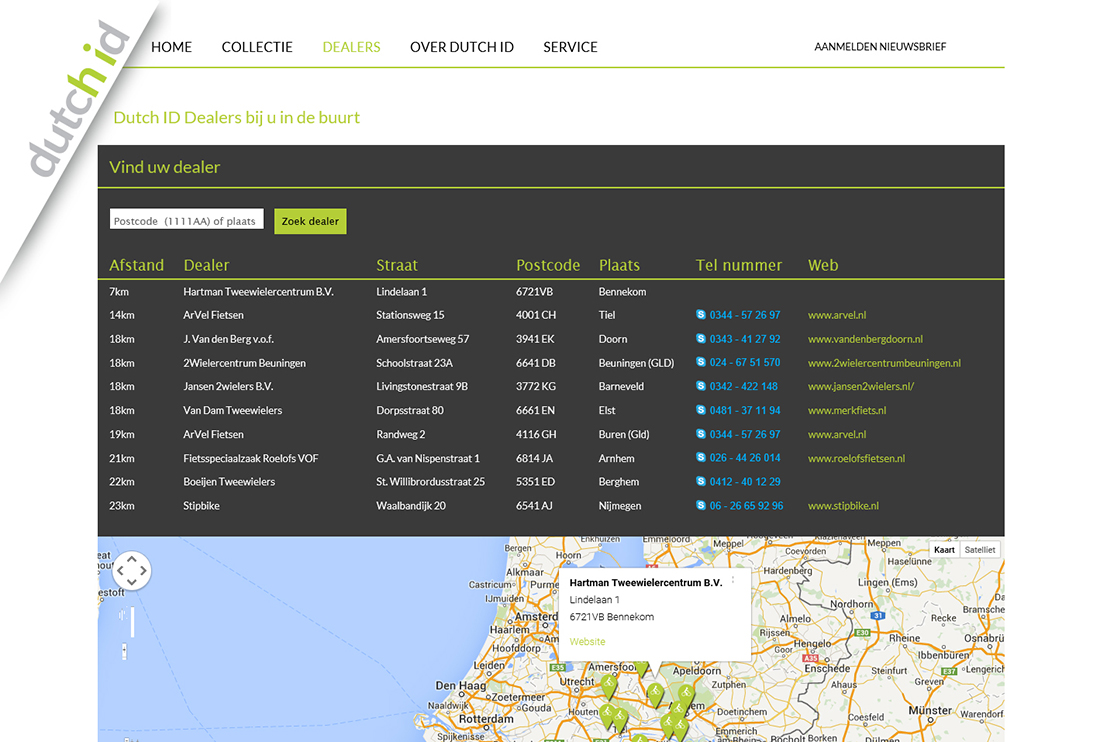
Task: Visit www.vandenbergdoorn.nl website link
Action: [865, 339]
